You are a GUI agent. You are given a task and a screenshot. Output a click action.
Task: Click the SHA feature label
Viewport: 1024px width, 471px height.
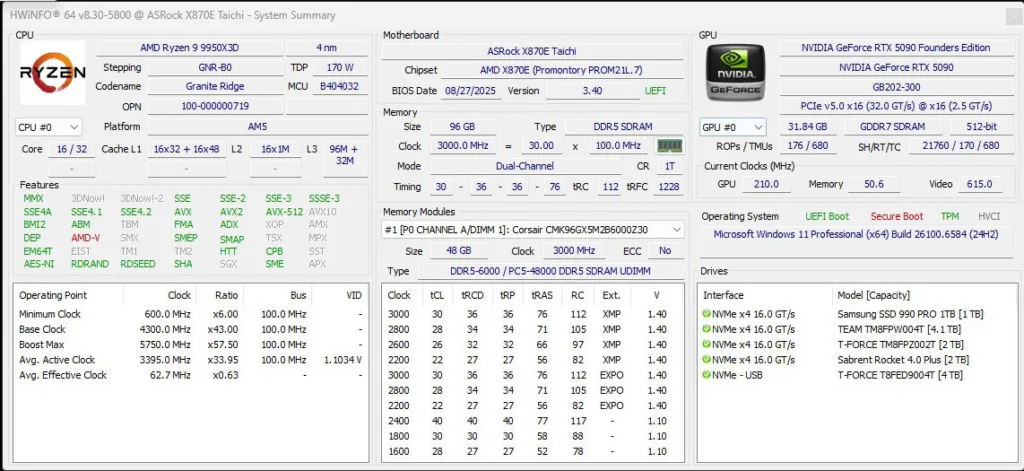183,264
